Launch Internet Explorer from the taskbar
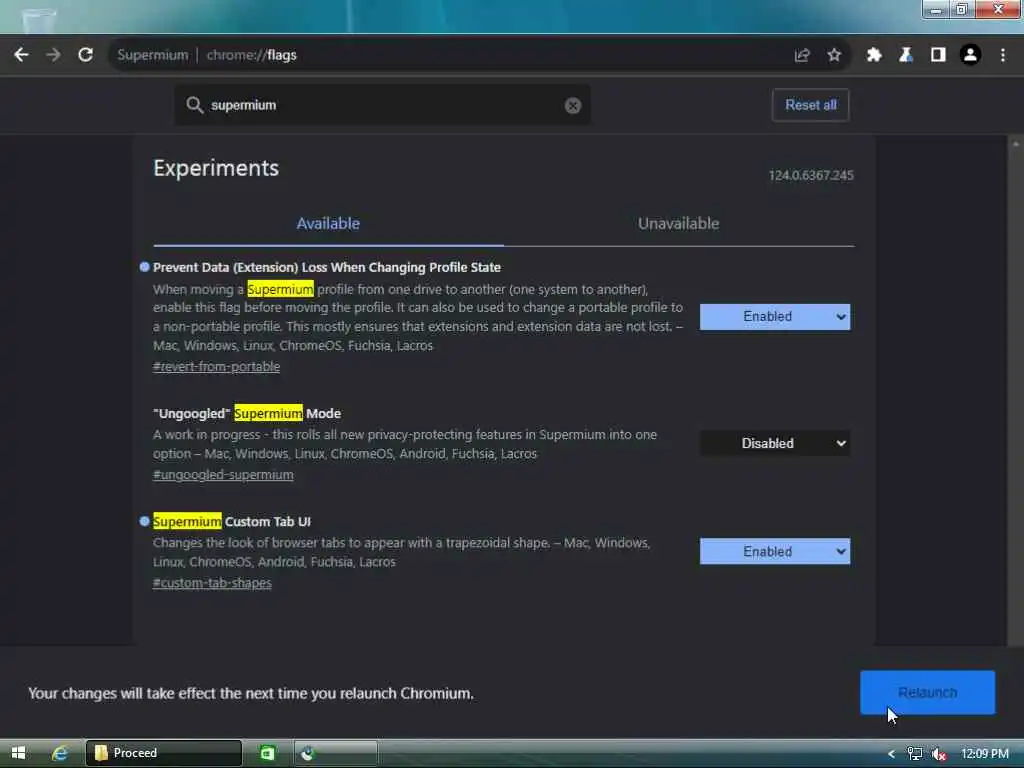Screen dimensions: 1024x768 coord(59,754)
